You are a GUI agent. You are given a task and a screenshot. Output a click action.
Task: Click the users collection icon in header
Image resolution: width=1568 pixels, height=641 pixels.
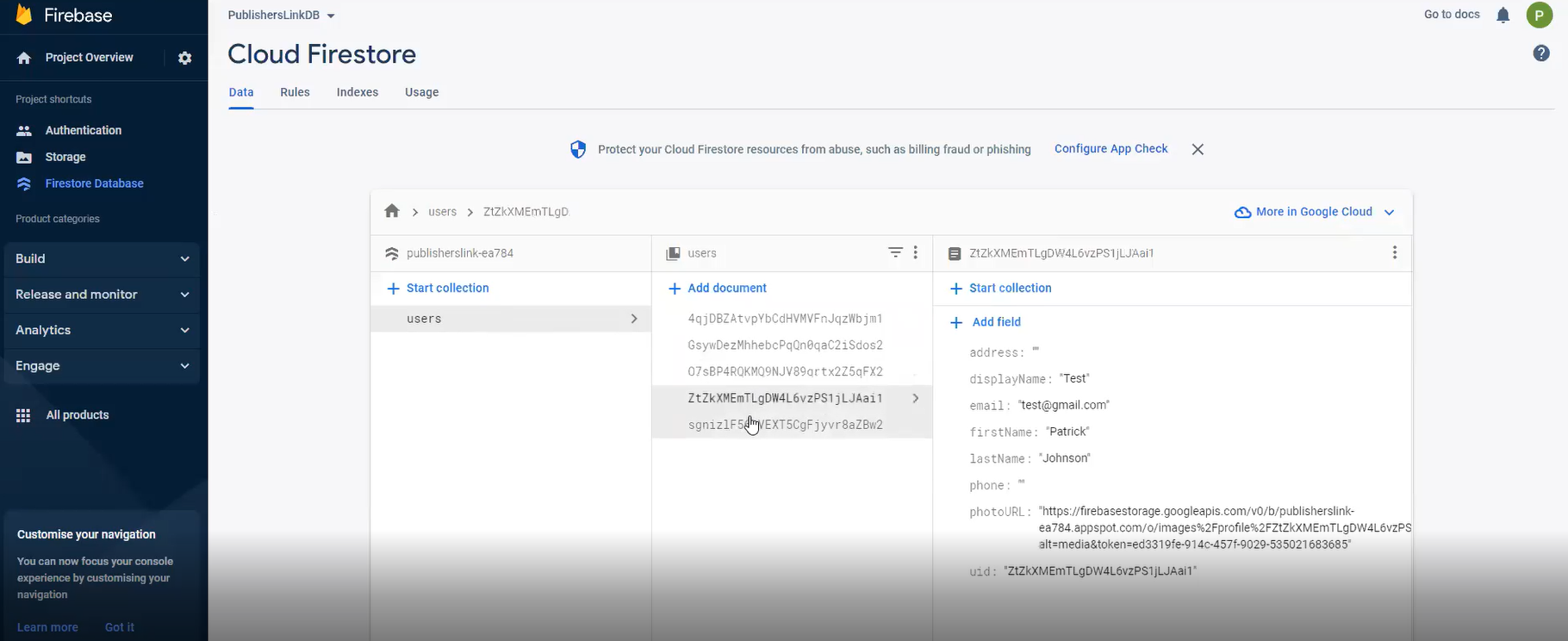pyautogui.click(x=673, y=253)
